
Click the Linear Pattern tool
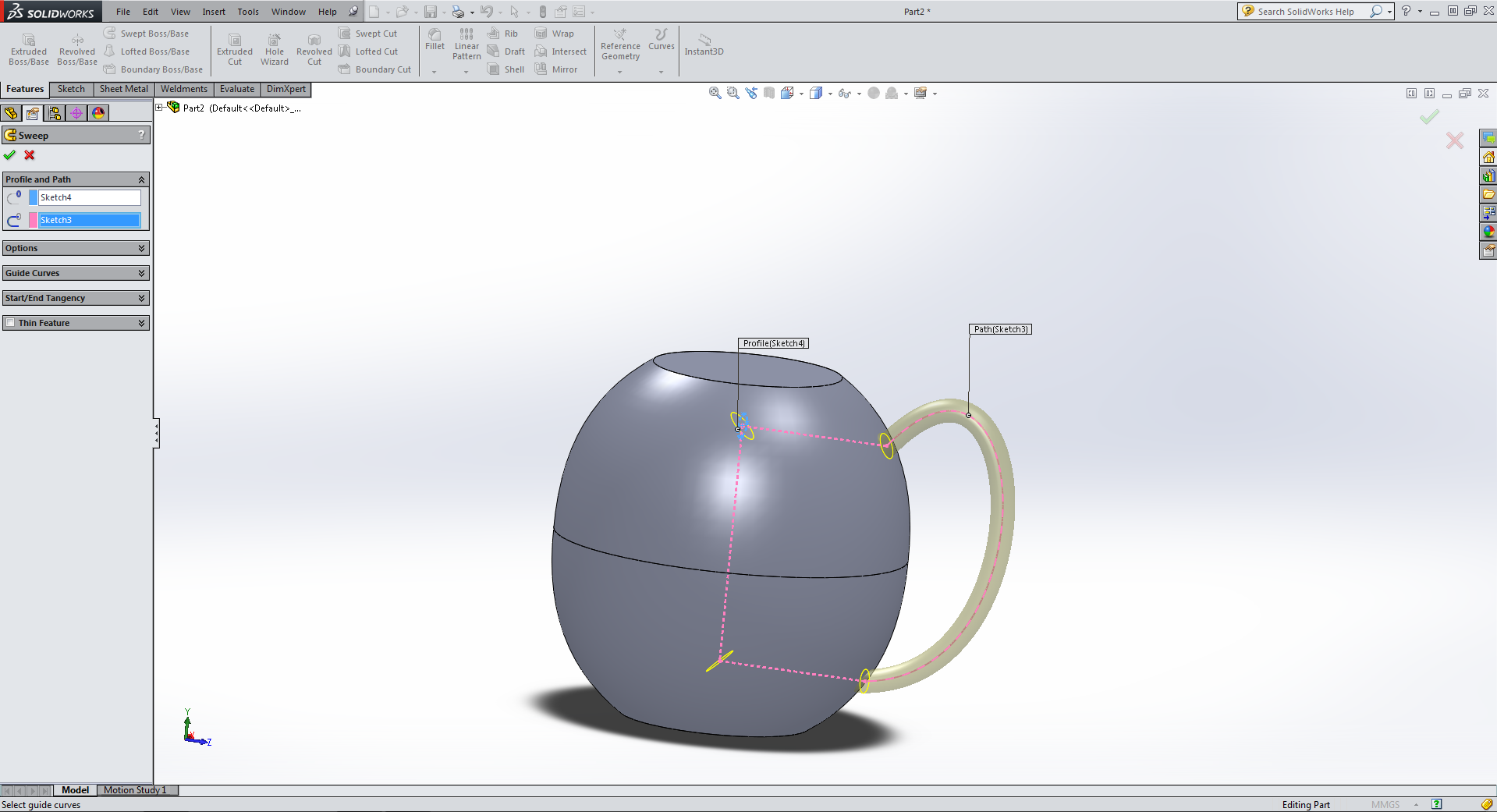466,44
